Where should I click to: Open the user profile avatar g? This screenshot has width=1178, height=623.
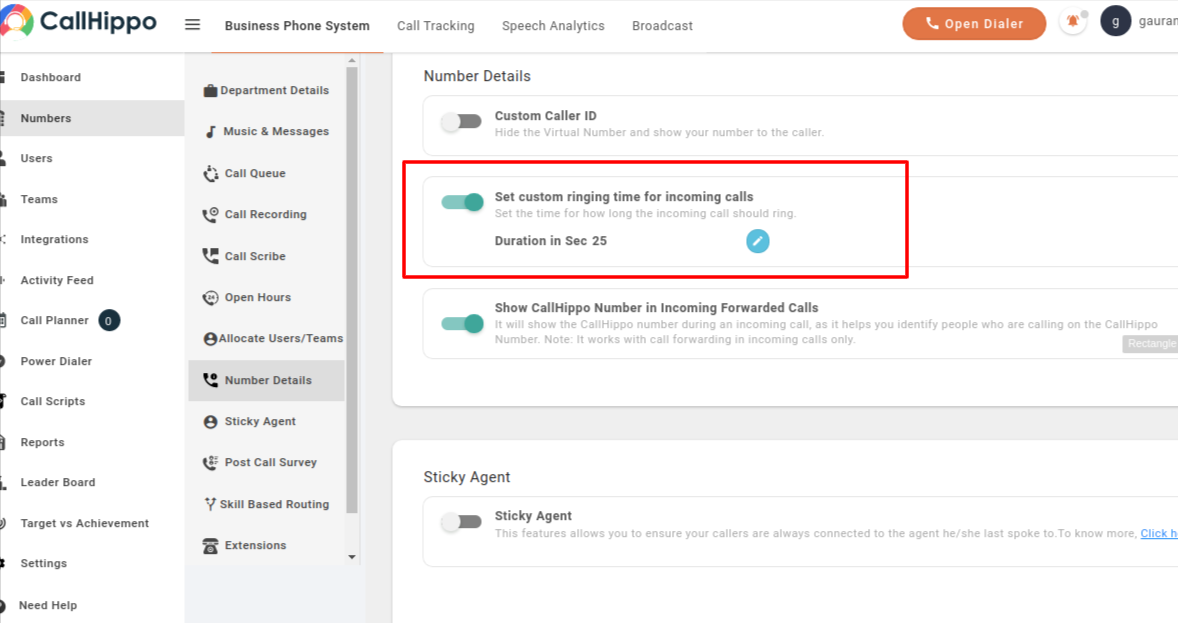[x=1116, y=22]
